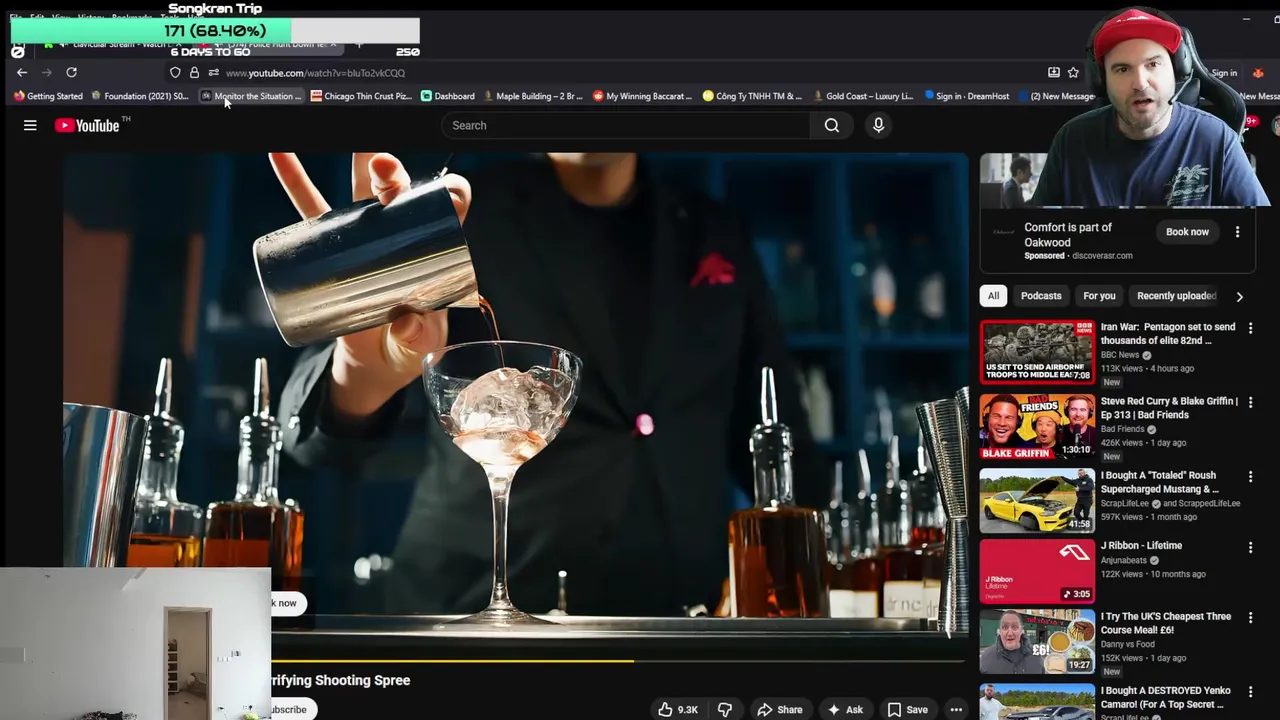This screenshot has height=720, width=1280.
Task: Reload the page with the refresh icon
Action: 71,72
